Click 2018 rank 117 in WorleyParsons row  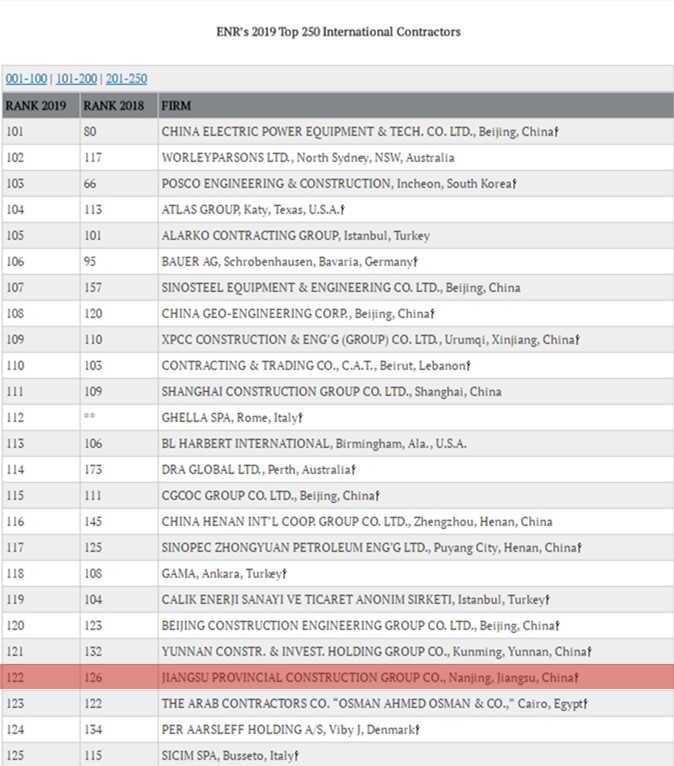pyautogui.click(x=119, y=157)
